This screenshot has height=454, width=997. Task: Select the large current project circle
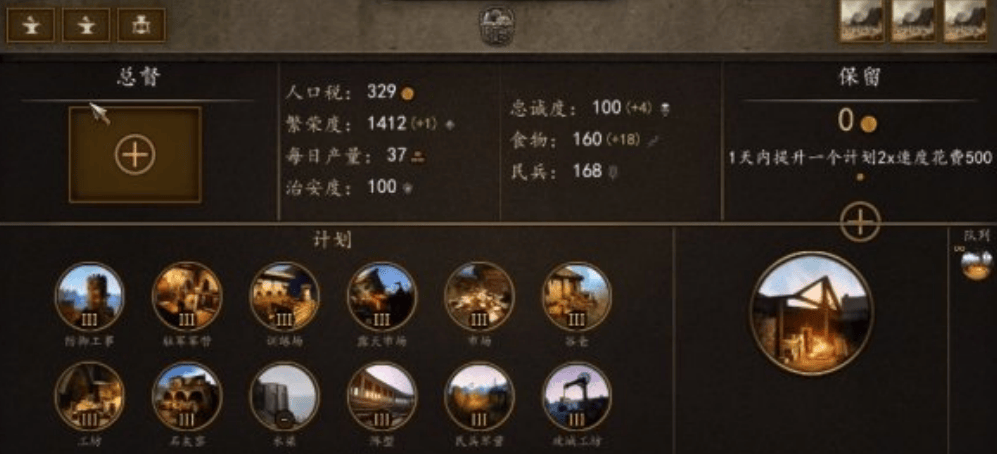pos(811,313)
